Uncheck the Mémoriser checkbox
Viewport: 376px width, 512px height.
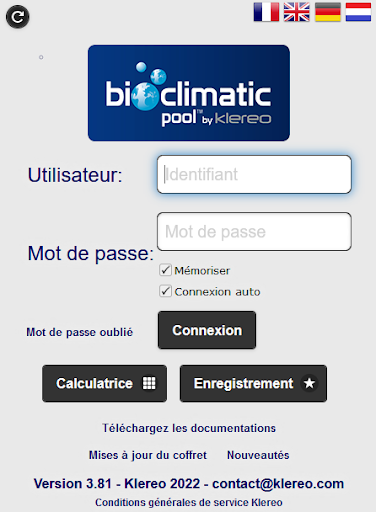[x=165, y=270]
